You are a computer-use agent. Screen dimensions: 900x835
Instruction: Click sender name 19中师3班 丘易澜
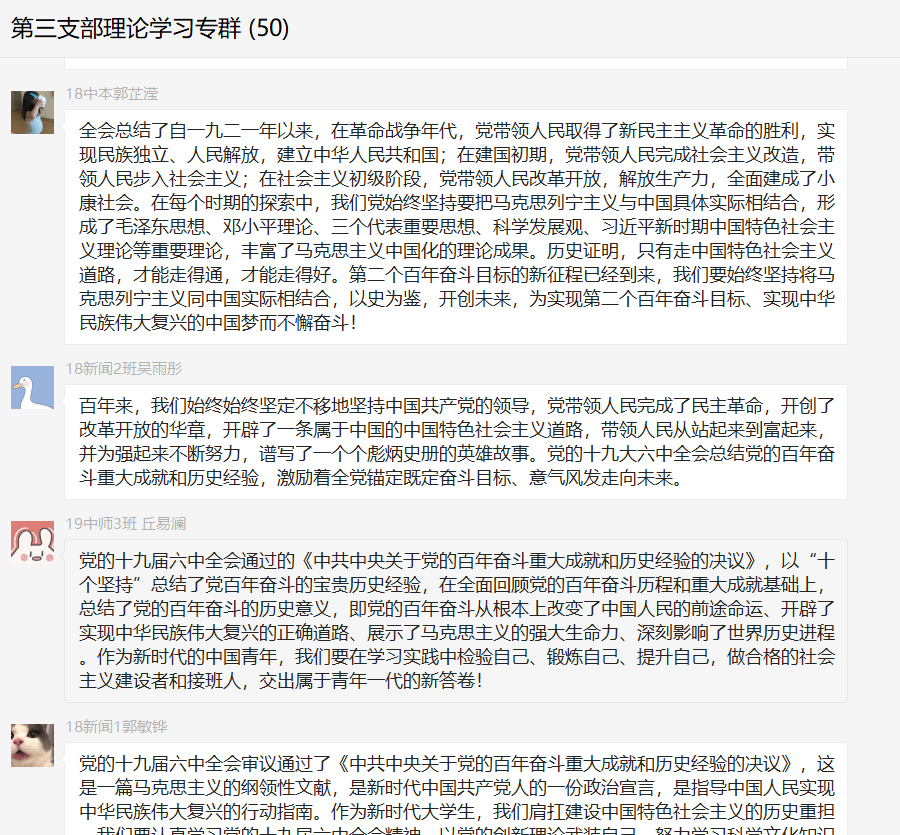[126, 523]
